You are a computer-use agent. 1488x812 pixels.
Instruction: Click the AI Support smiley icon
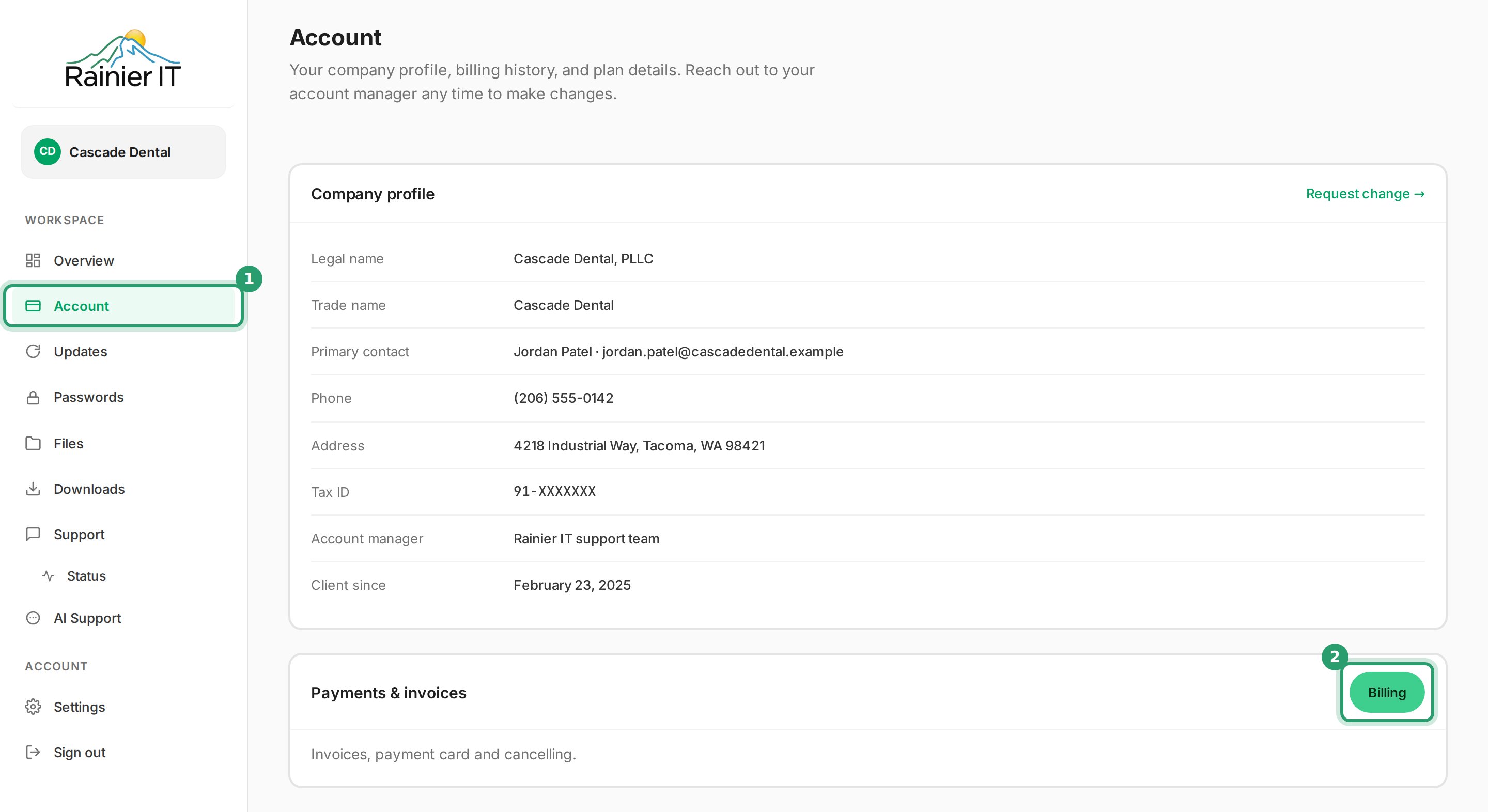[x=33, y=618]
